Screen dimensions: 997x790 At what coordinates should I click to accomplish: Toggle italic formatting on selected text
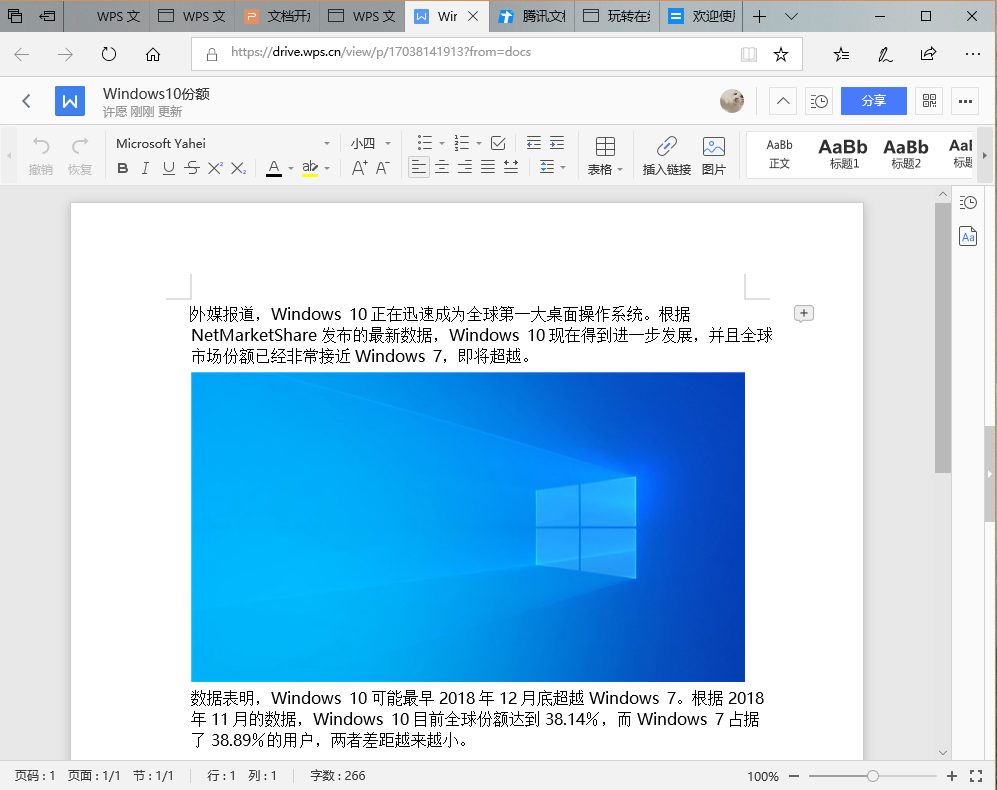point(145,169)
